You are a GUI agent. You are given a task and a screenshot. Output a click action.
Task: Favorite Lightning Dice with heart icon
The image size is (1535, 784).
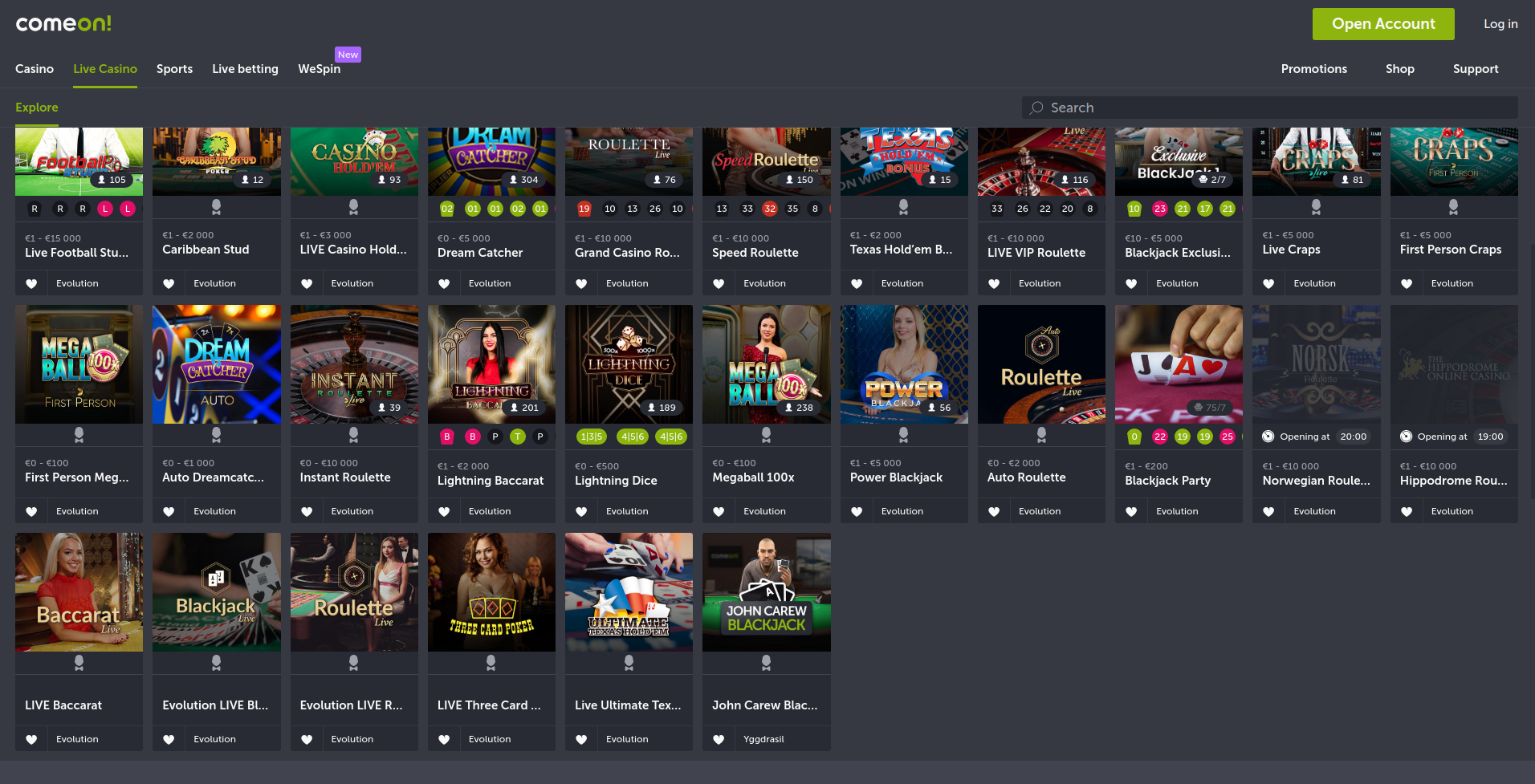[581, 511]
